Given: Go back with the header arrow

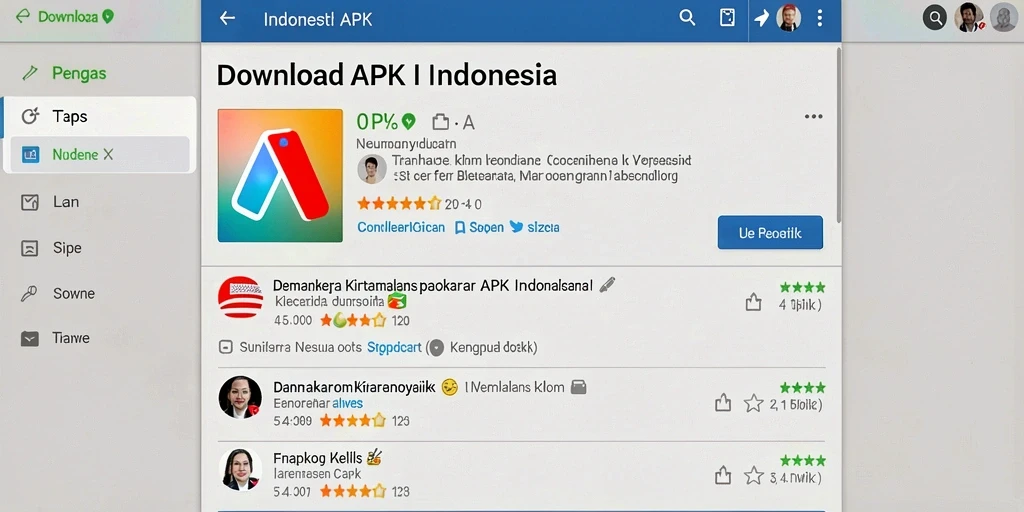Looking at the screenshot, I should point(227,18).
